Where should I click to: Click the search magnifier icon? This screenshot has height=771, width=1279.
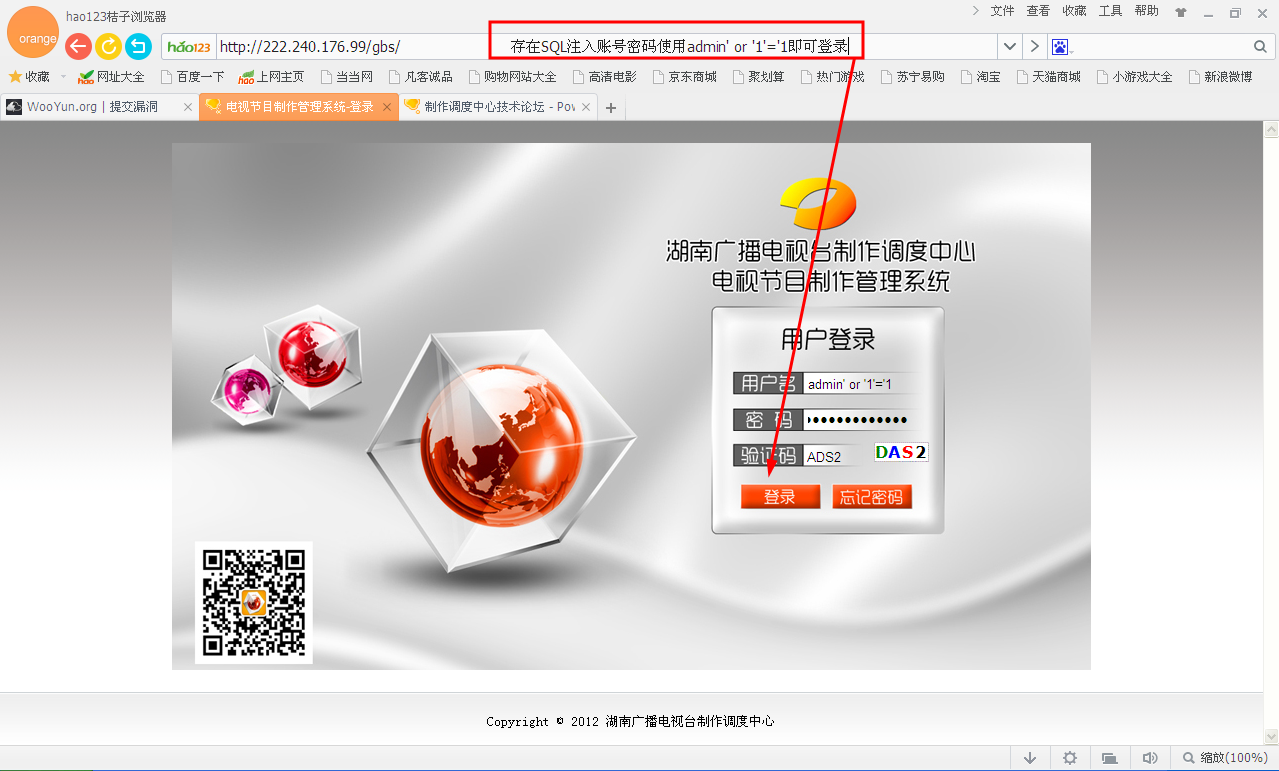click(1260, 47)
